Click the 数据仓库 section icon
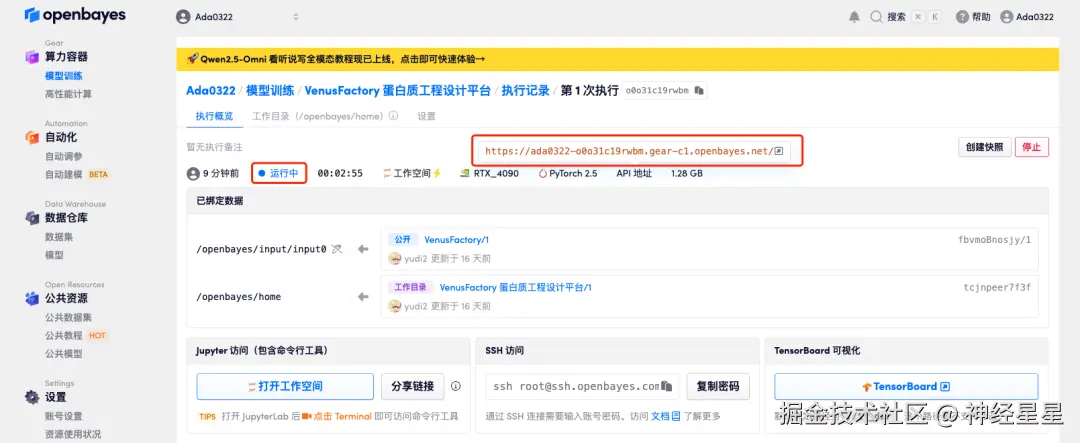This screenshot has width=1080, height=443. point(32,218)
